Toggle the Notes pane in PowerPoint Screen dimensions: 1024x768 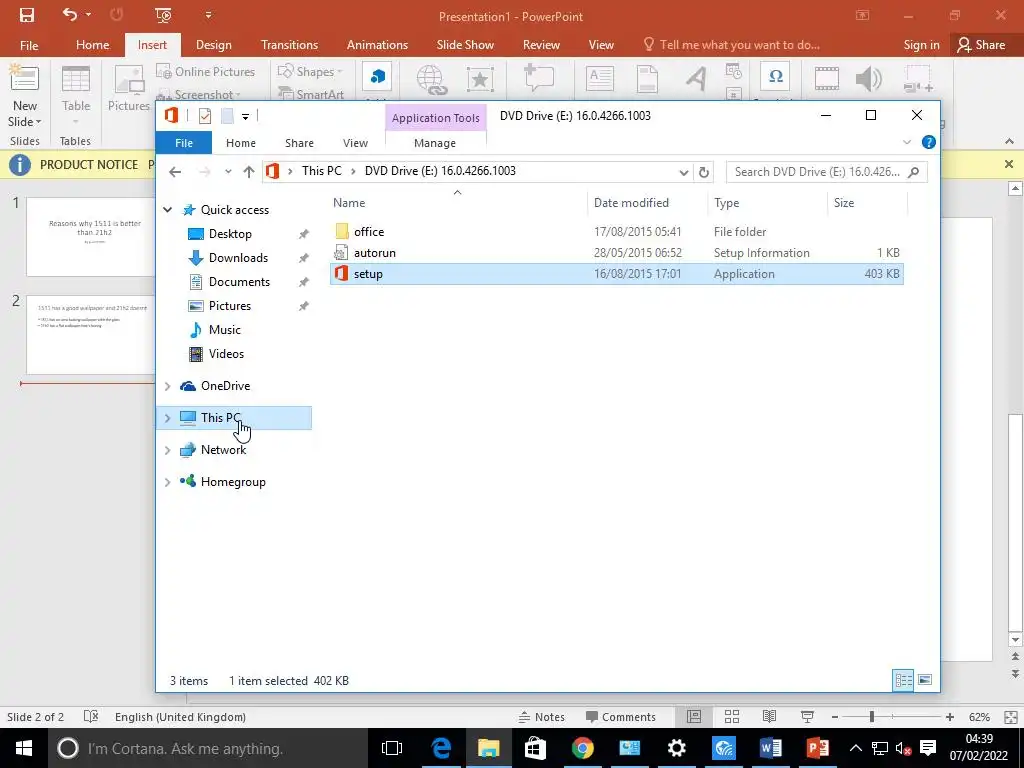541,717
